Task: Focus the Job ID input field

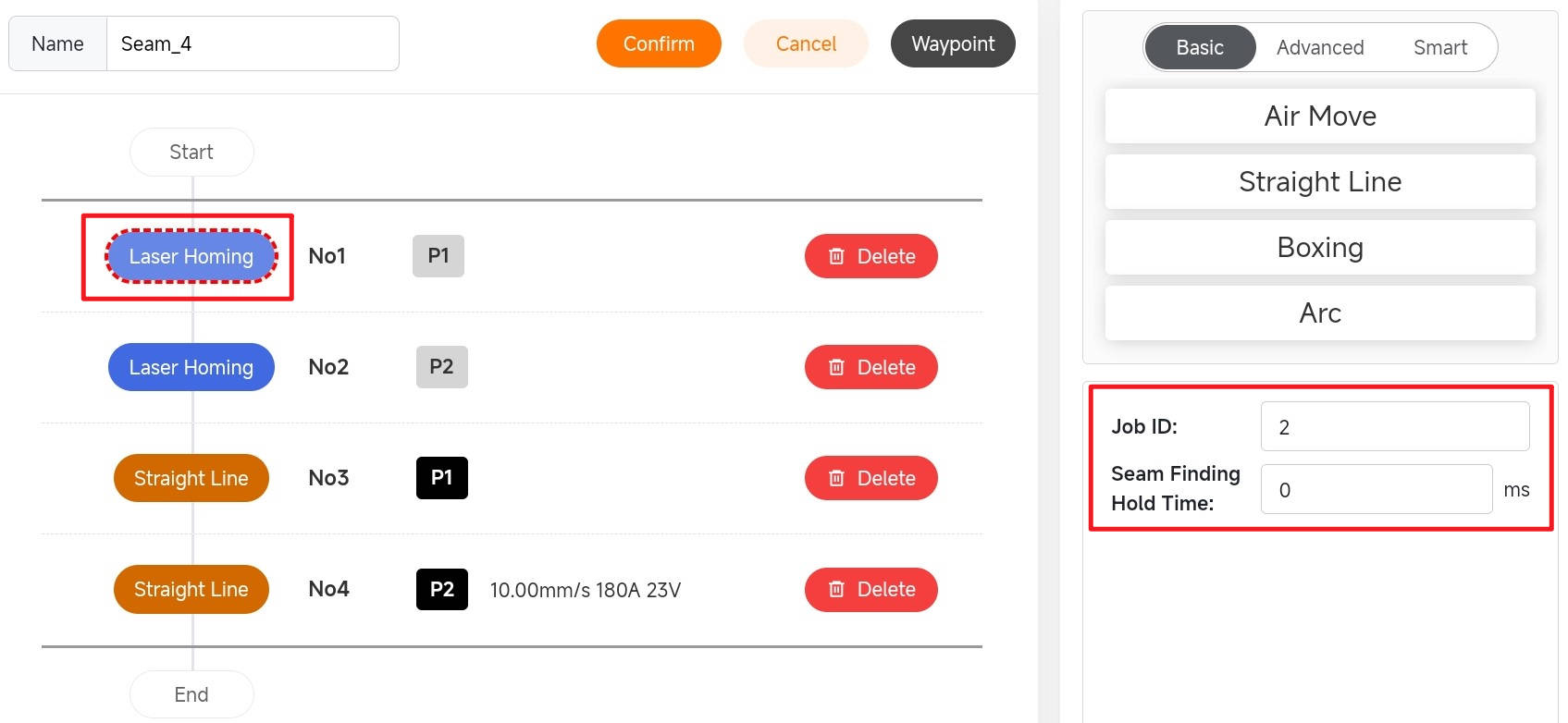Action: point(1394,427)
